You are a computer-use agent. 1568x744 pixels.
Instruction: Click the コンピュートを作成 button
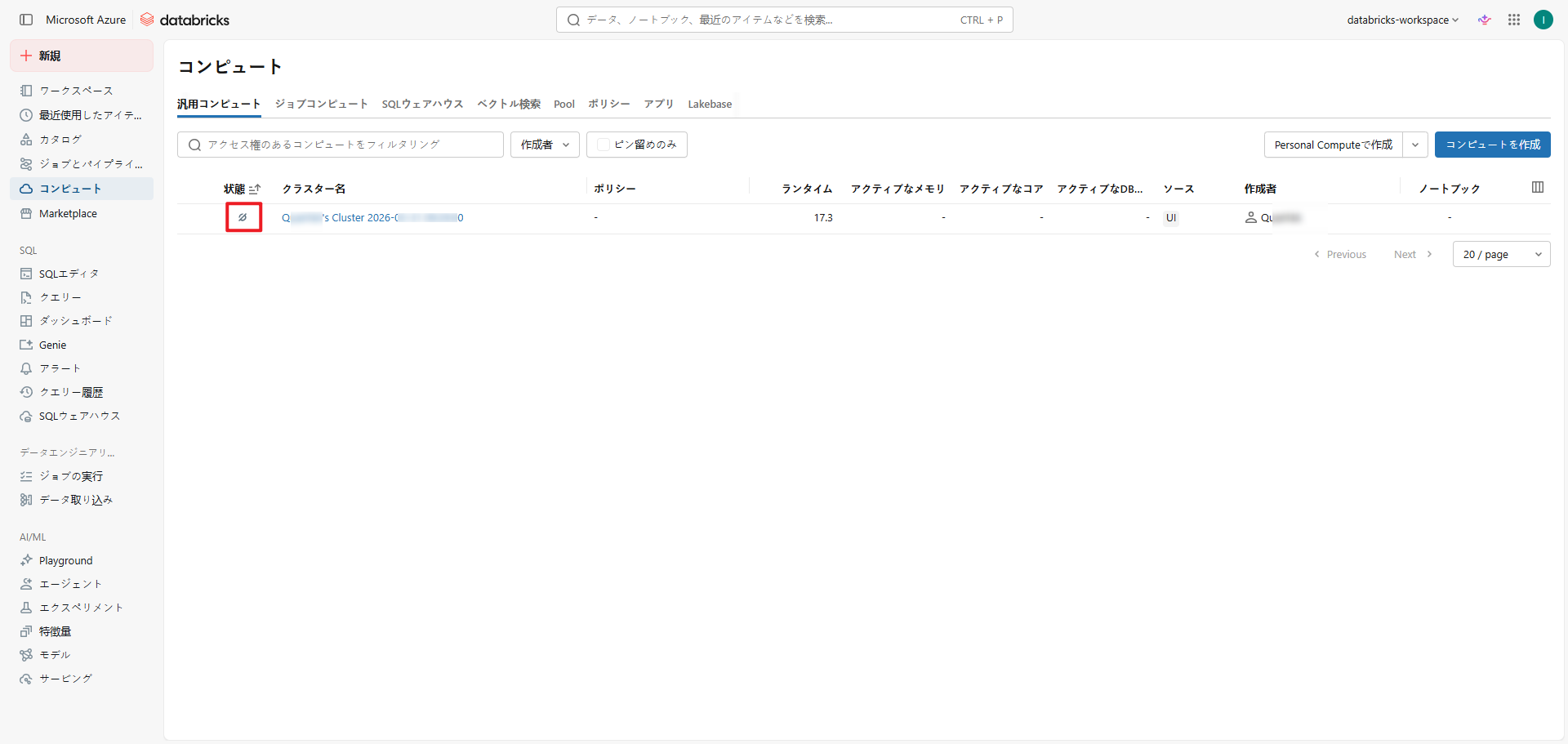pyautogui.click(x=1492, y=145)
